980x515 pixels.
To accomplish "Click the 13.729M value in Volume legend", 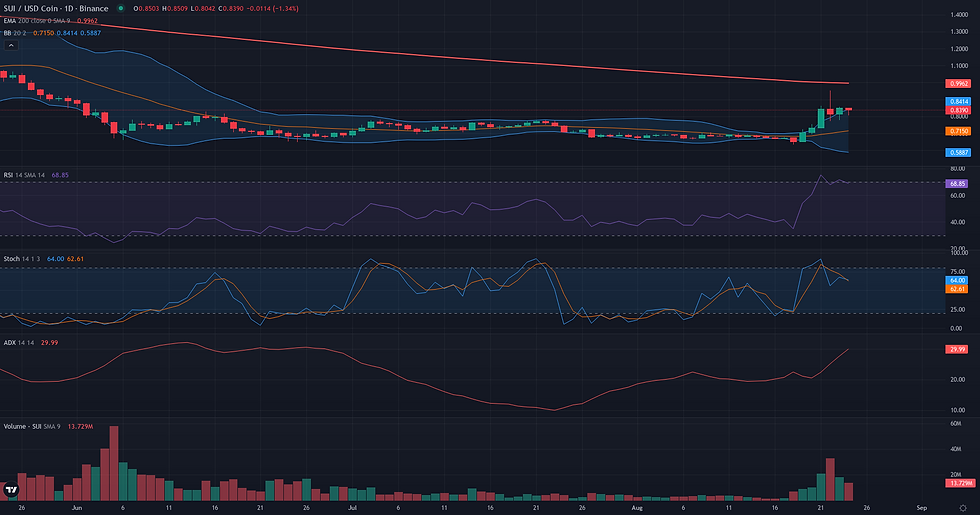I will [80, 426].
